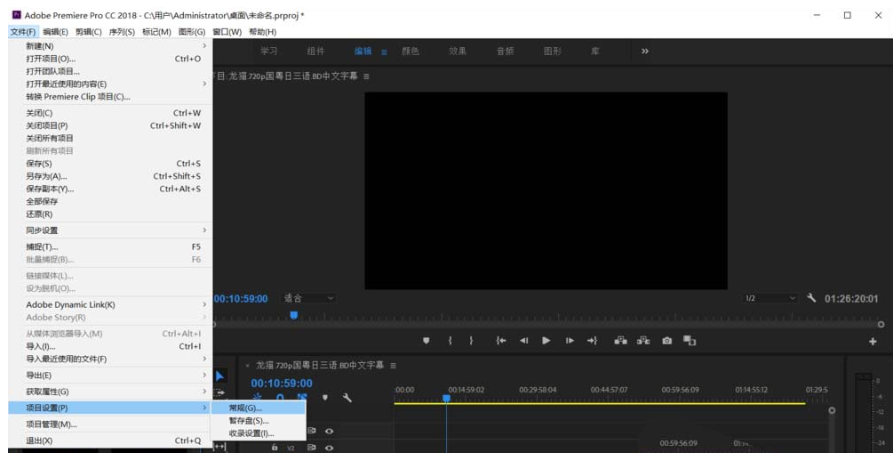Toggle the V2 track lock icon
The width and height of the screenshot is (895, 455).
point(275,448)
